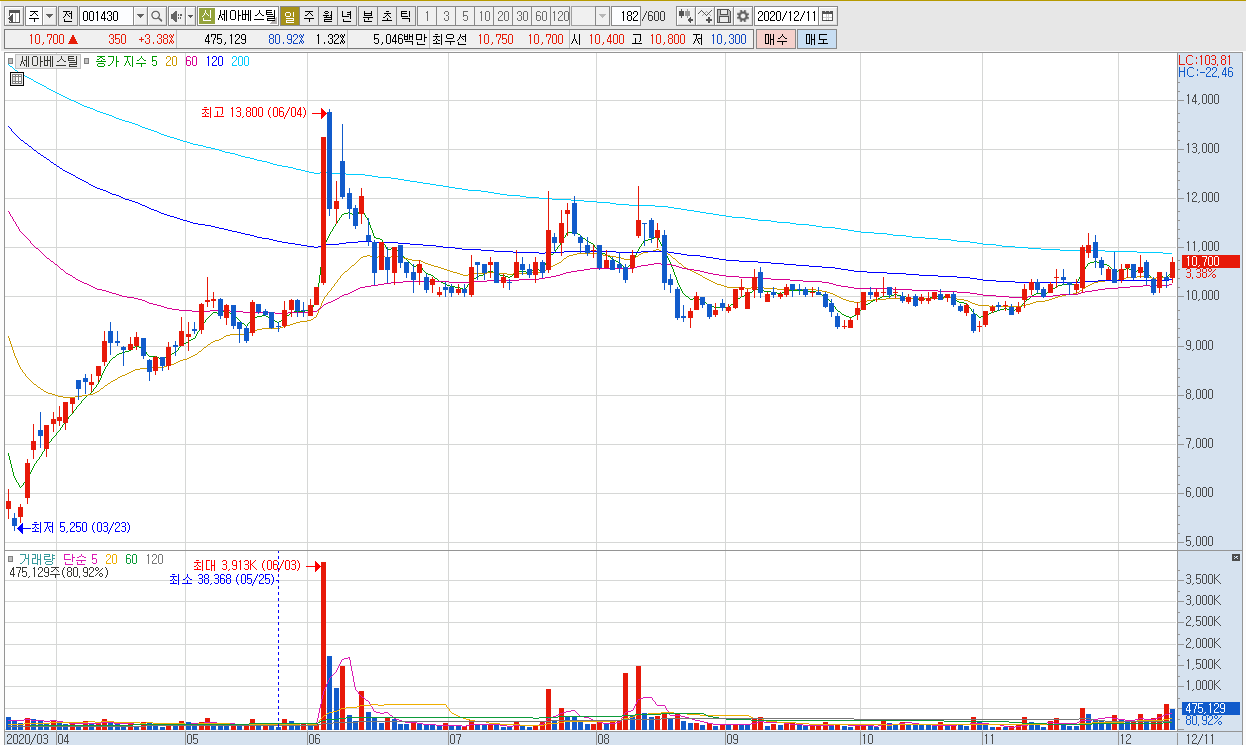Click the 최우선 best quote label
Screen dimensions: 1246x745
(450, 39)
